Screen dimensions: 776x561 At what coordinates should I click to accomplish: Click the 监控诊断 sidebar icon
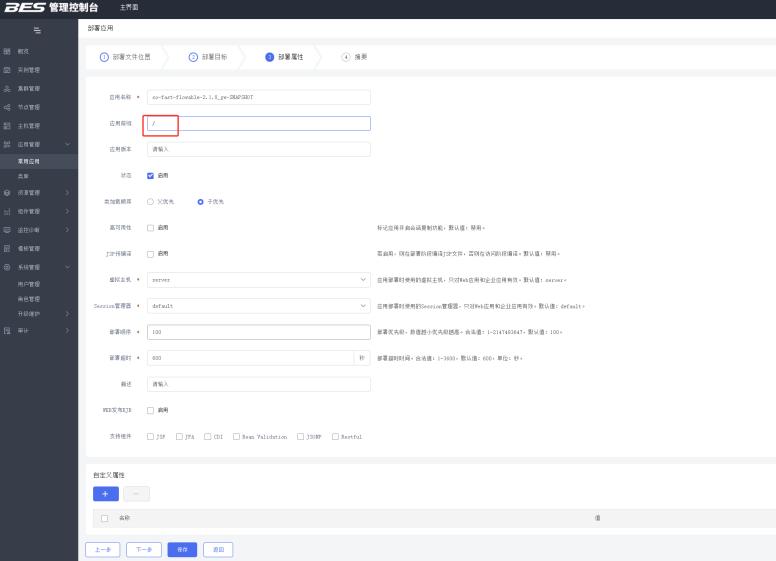click(7, 230)
